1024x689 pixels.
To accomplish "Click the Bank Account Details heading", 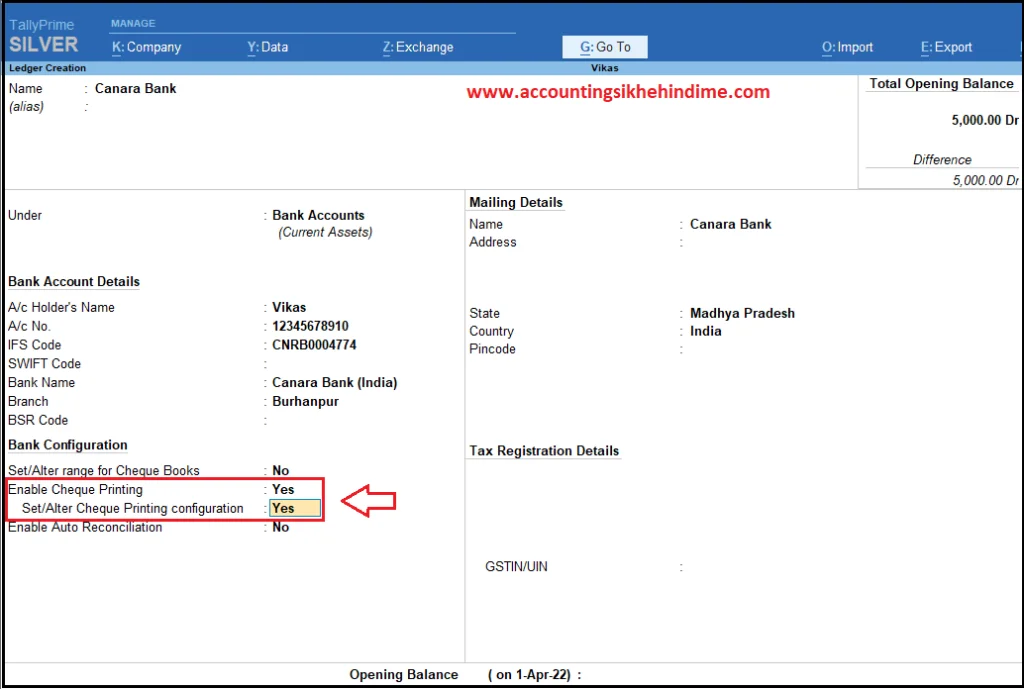I will click(x=74, y=281).
